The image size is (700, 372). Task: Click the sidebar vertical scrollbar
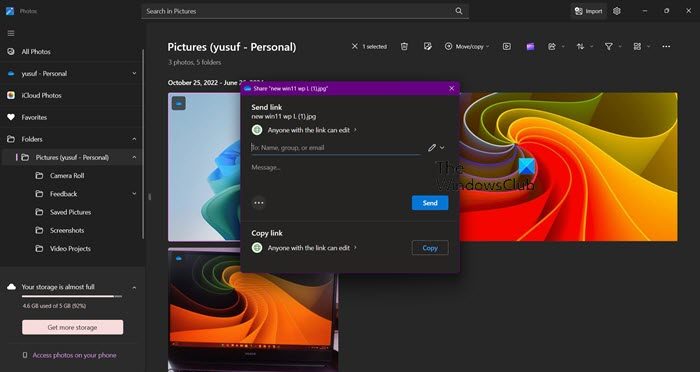(143, 144)
